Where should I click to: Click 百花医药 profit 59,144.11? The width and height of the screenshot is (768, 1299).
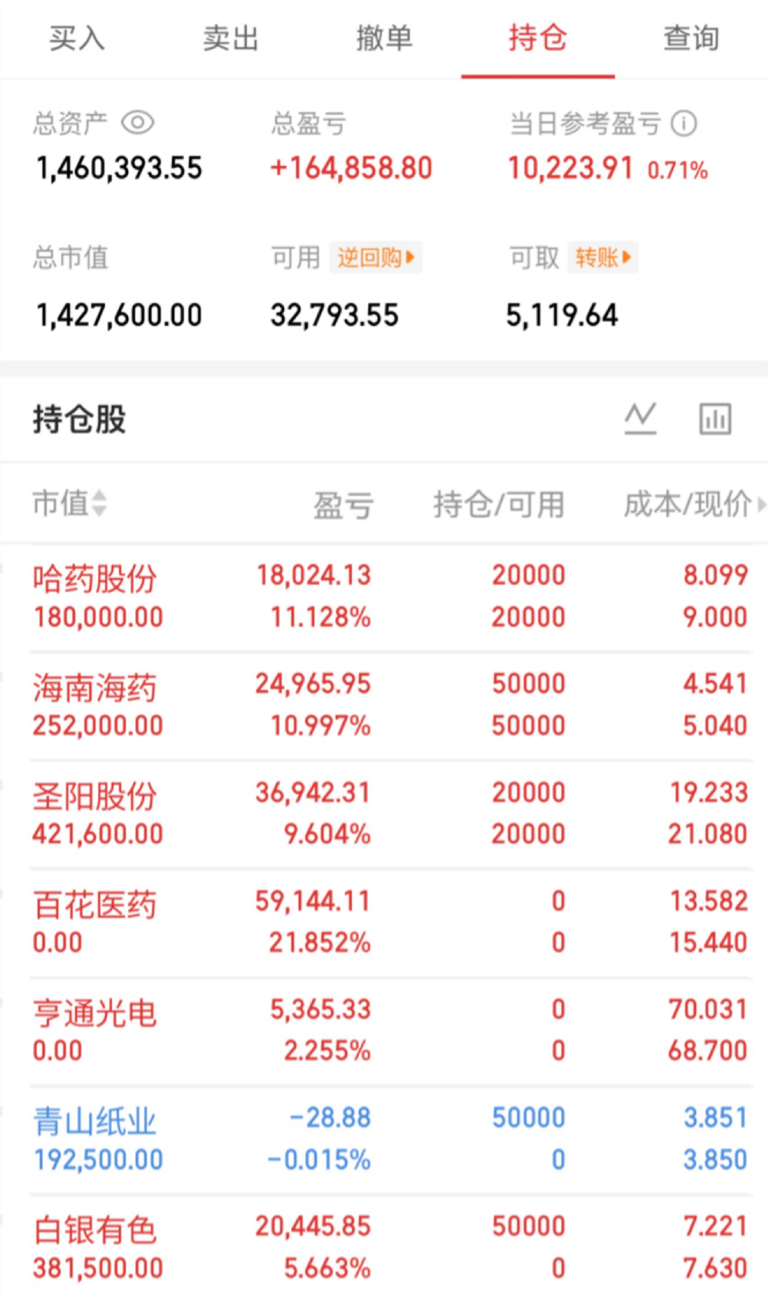coord(313,901)
